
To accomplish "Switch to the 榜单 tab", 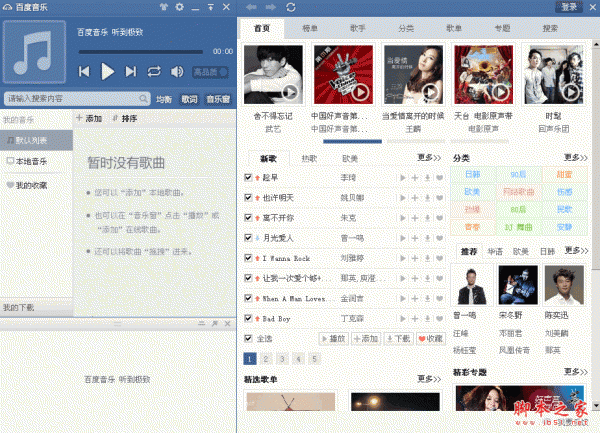I will click(310, 28).
